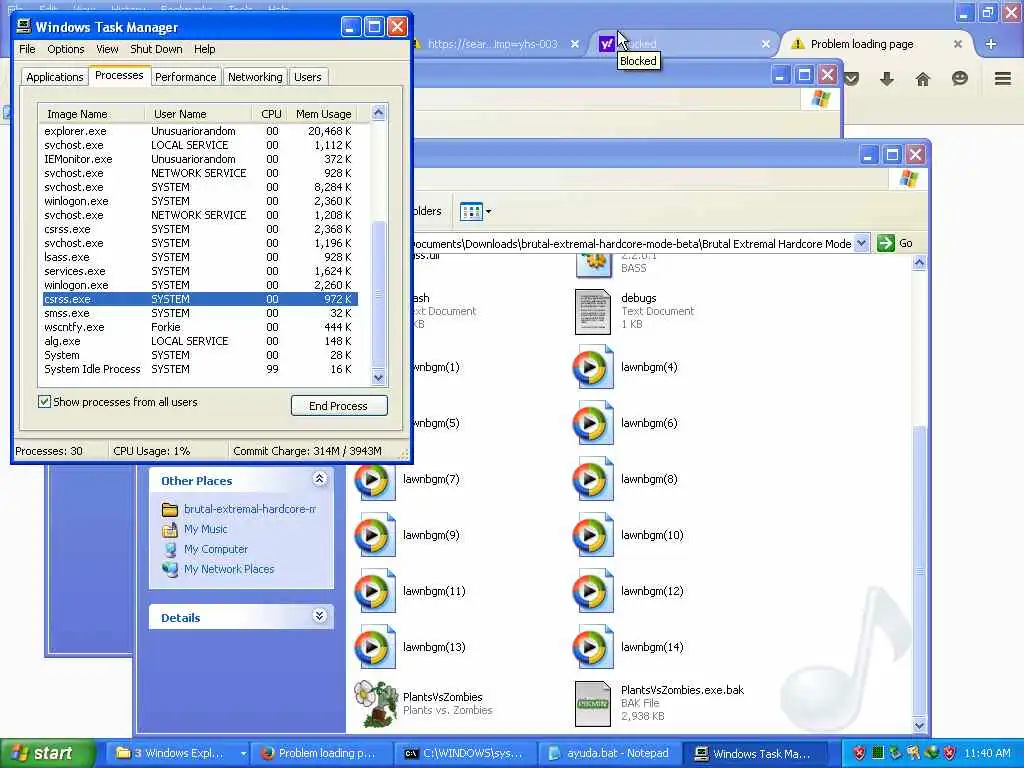Sort processes by Image Name column
Screen dimensions: 1024x768
click(x=91, y=114)
